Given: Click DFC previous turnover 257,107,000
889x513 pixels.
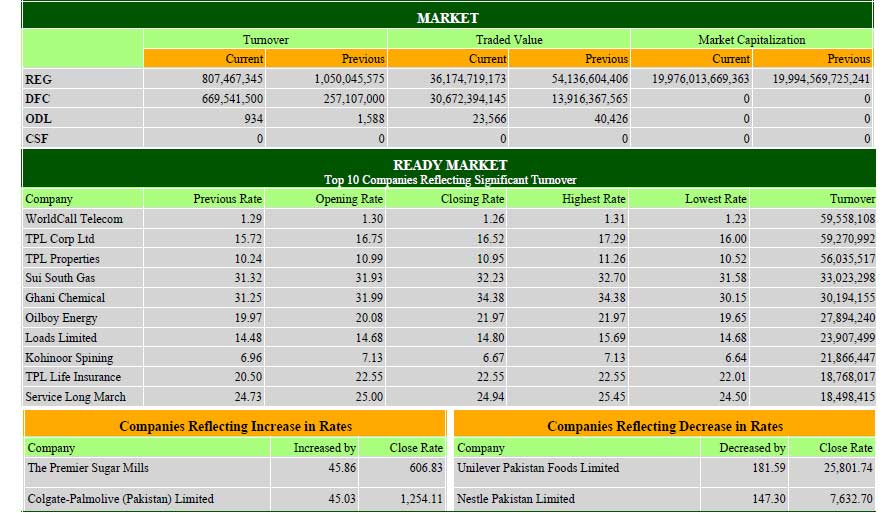Looking at the screenshot, I should (x=354, y=99).
